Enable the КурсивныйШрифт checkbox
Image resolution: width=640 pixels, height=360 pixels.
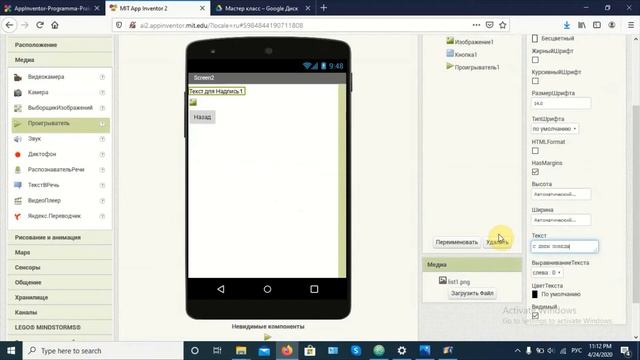click(535, 81)
